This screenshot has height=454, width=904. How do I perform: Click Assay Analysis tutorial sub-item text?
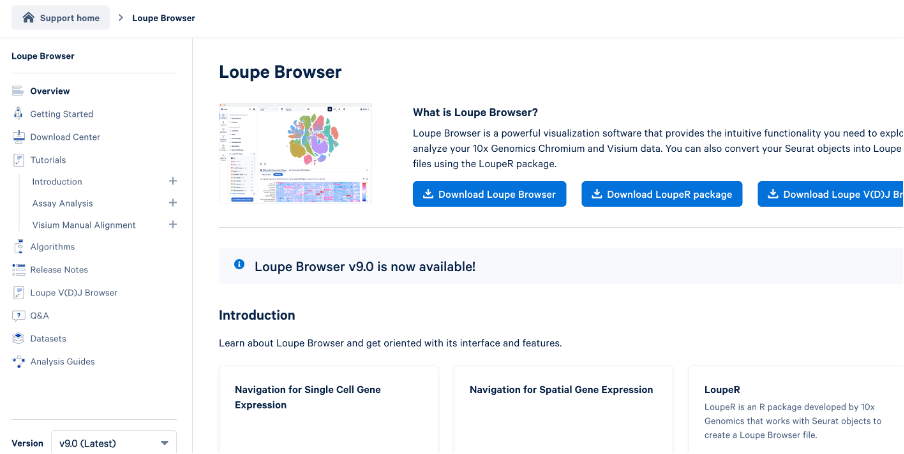tap(62, 203)
